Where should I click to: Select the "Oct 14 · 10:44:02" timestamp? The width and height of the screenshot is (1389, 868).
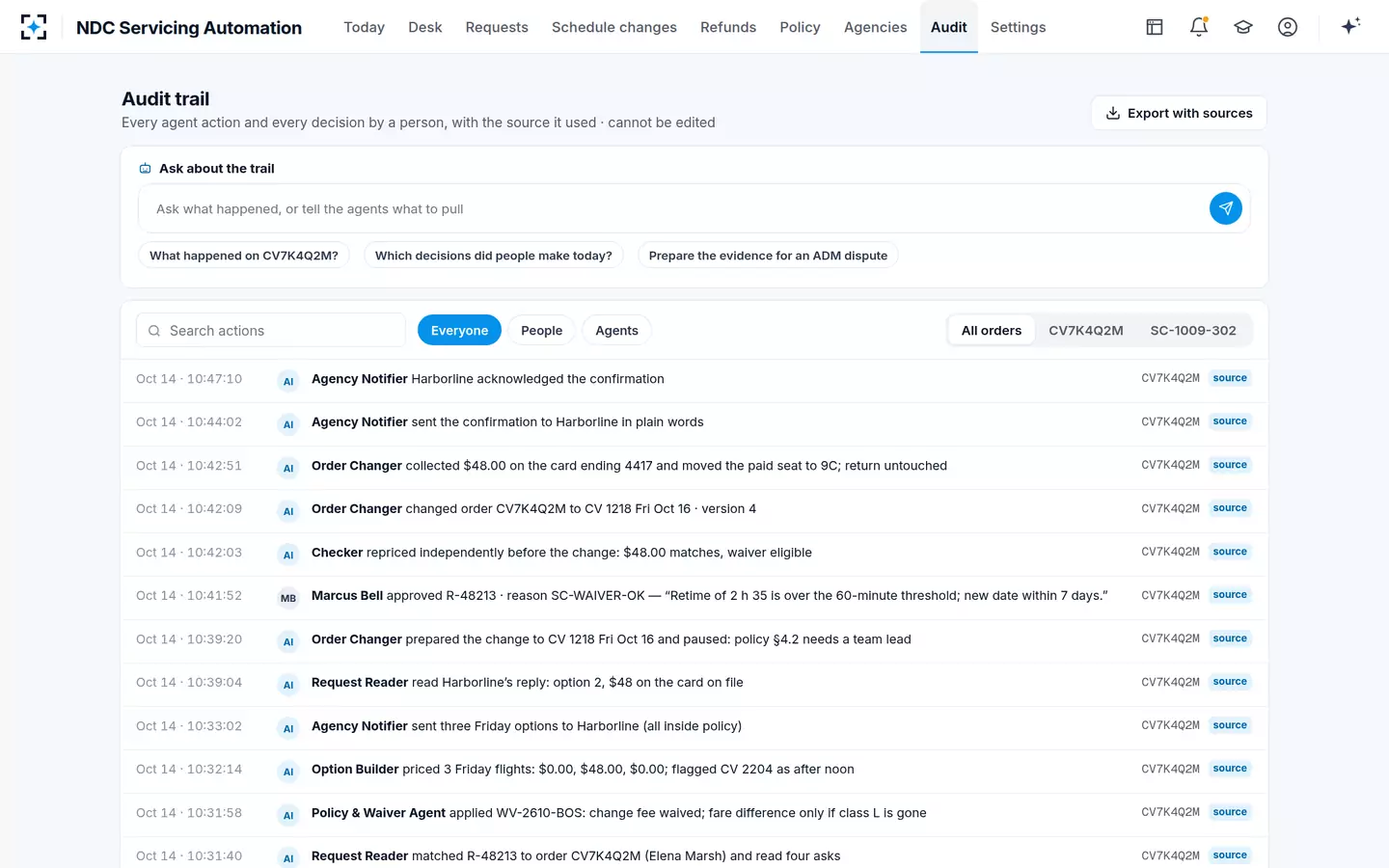[x=189, y=422]
